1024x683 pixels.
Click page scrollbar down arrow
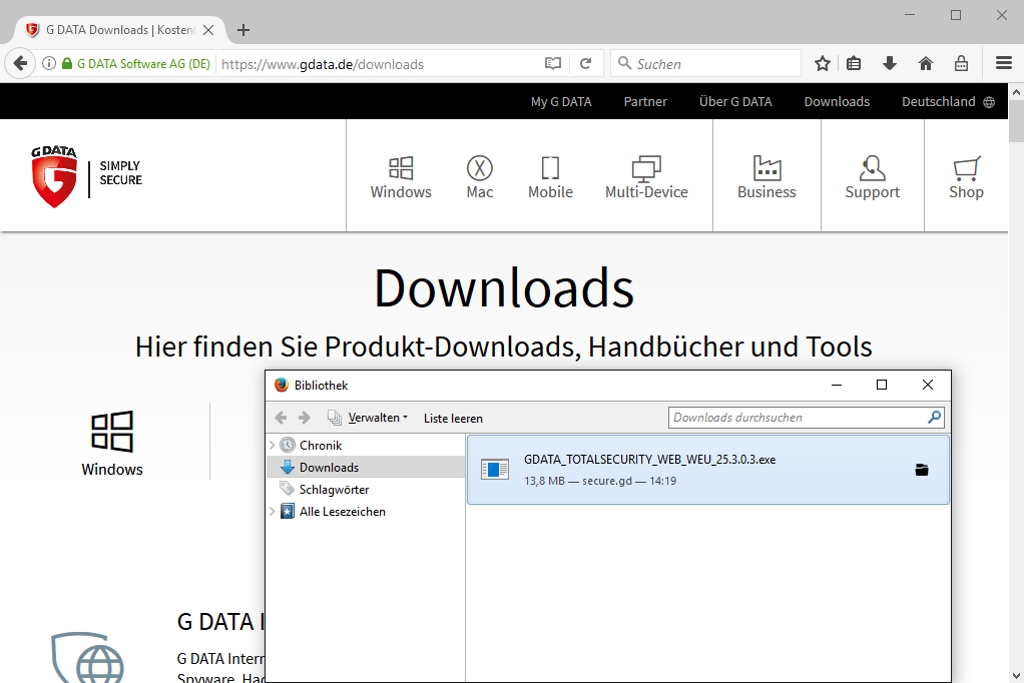pyautogui.click(x=1016, y=675)
